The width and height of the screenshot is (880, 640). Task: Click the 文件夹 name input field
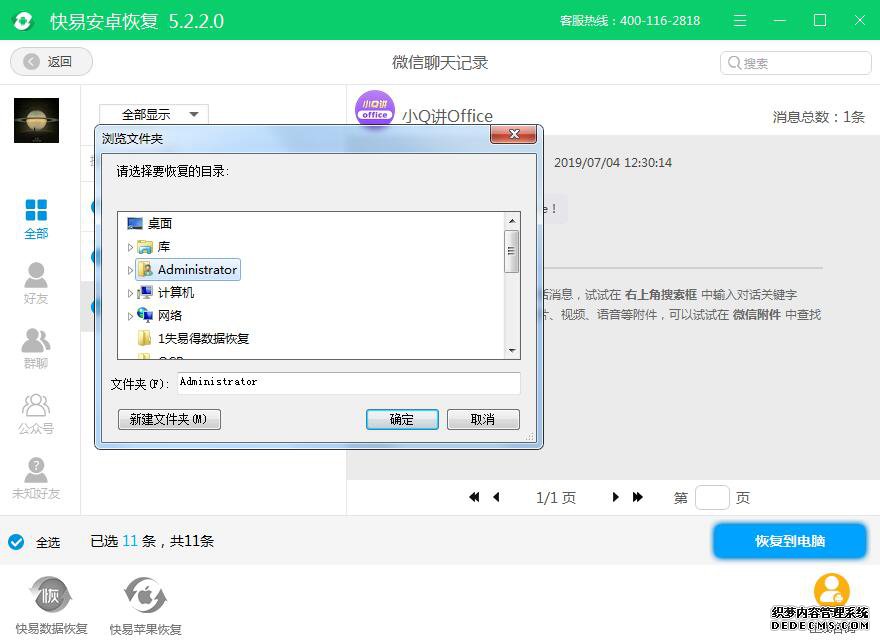pos(349,383)
